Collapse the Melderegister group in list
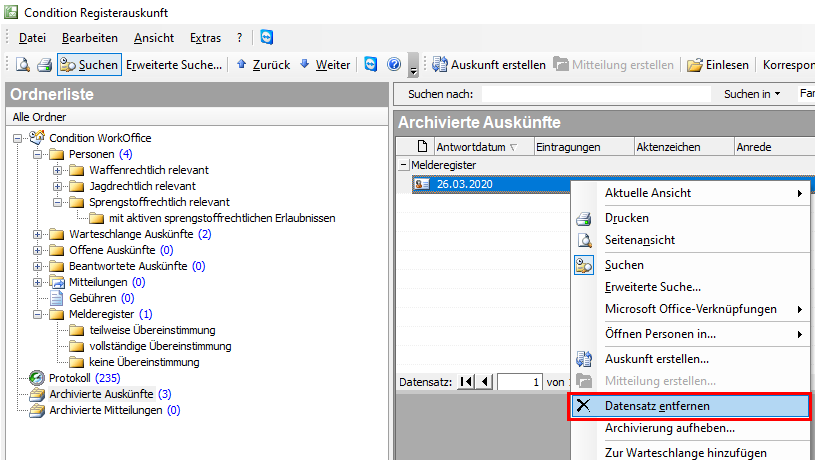Viewport: 815px width, 460px height. coord(403,164)
